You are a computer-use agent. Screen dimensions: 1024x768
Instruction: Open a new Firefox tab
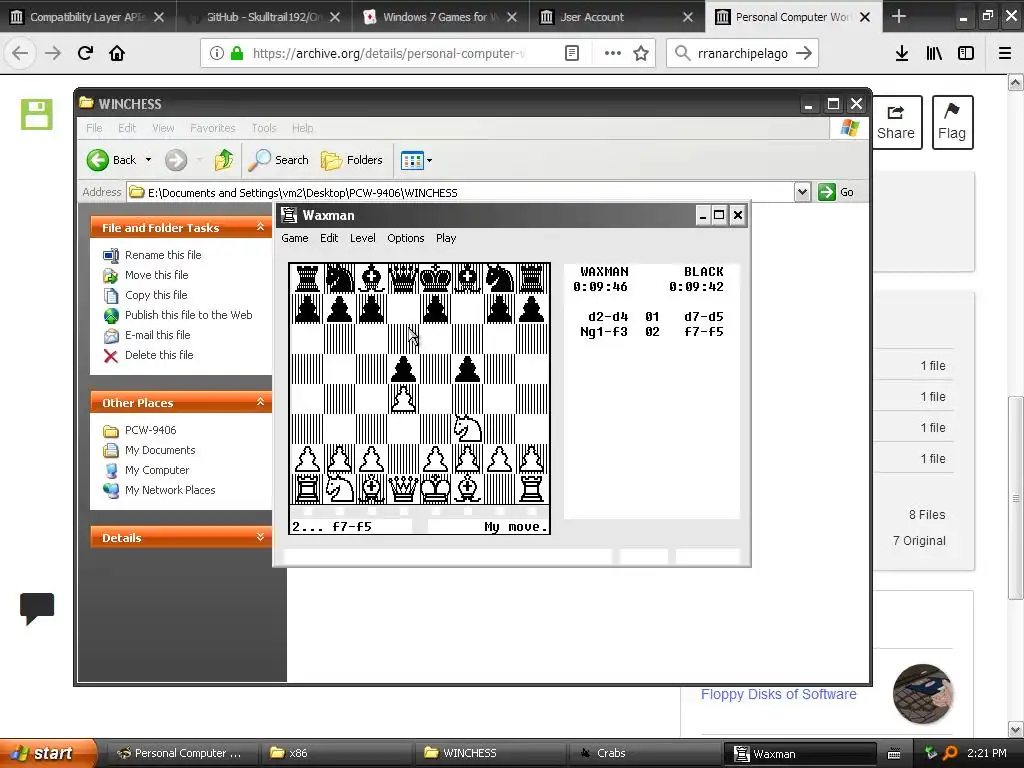click(899, 17)
